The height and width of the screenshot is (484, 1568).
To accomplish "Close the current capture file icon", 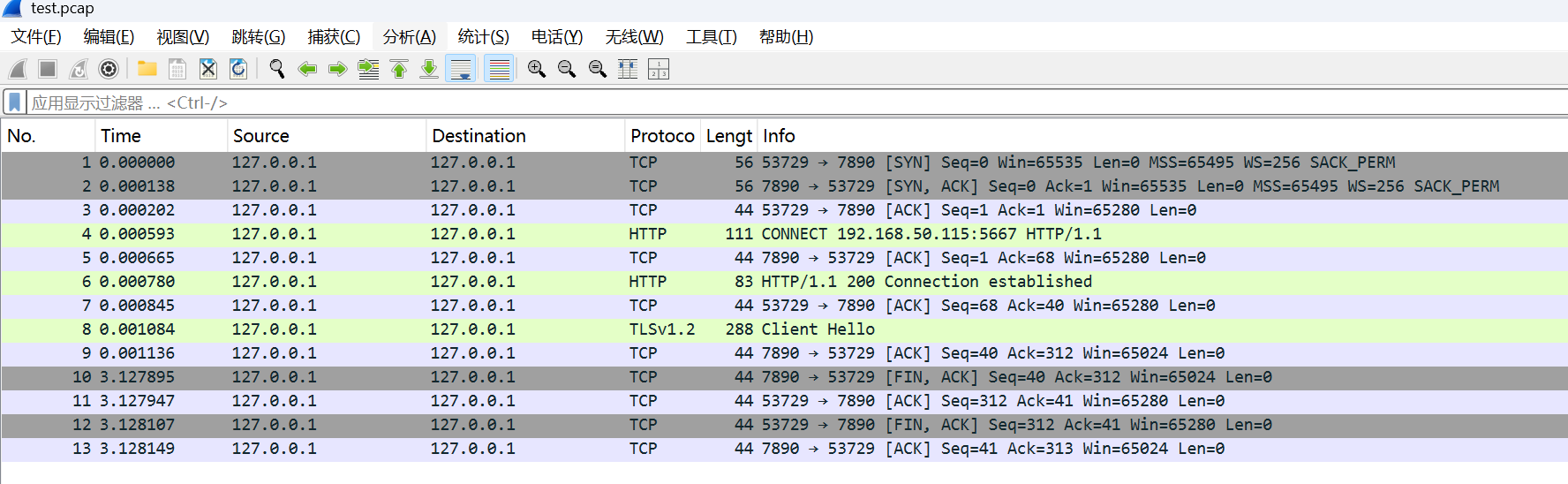I will click(x=208, y=69).
